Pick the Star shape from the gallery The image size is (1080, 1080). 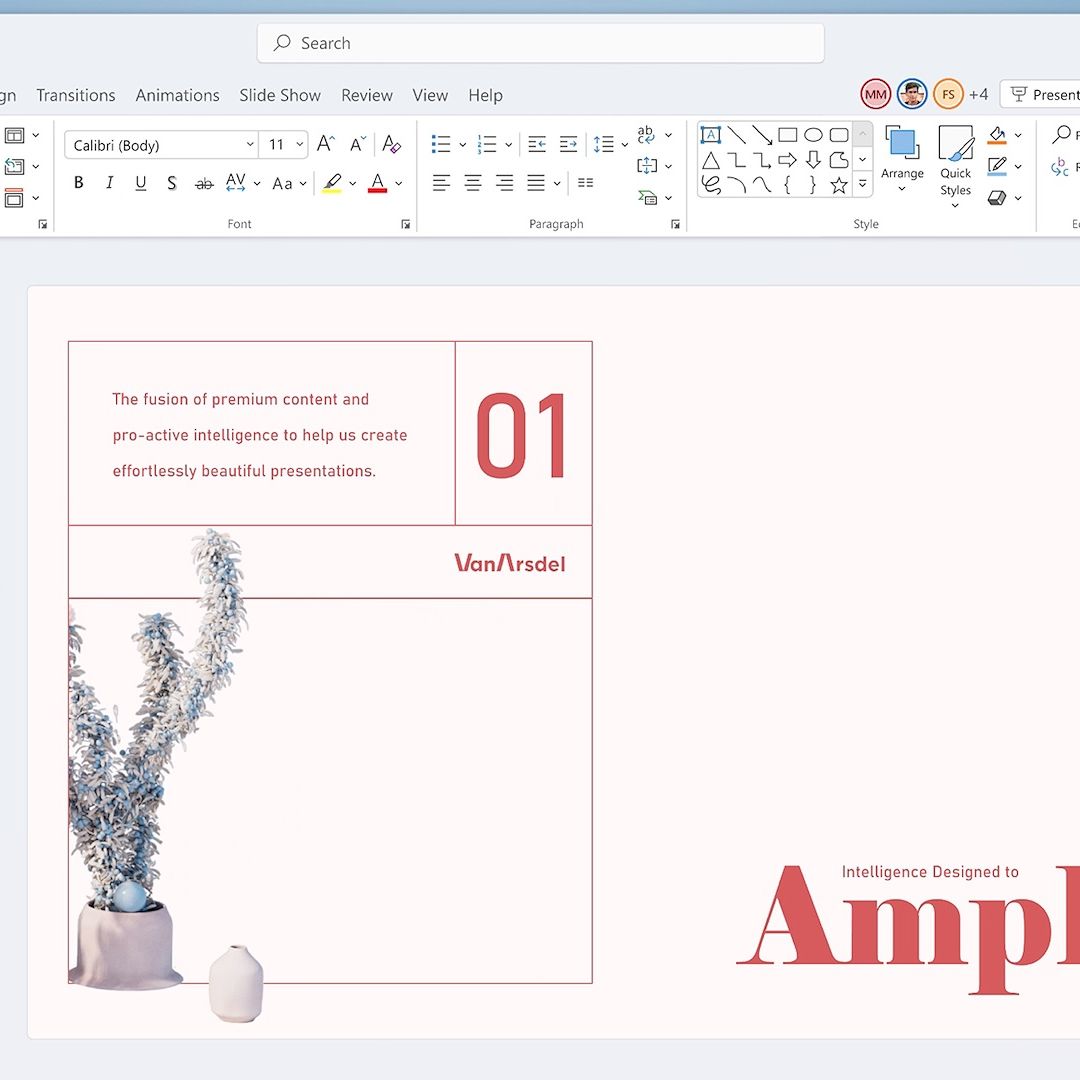pos(839,184)
